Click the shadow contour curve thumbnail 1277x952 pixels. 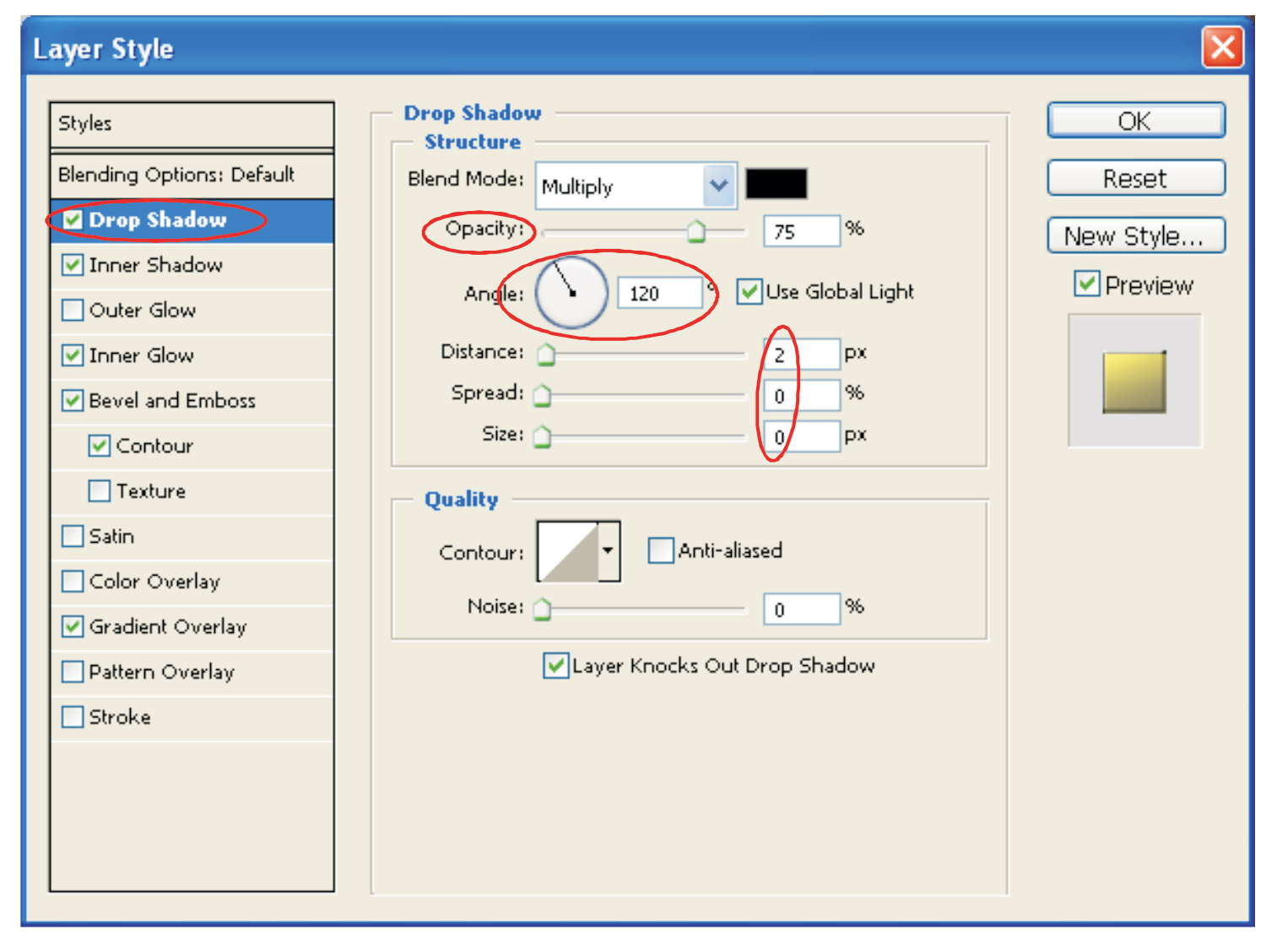coord(568,552)
